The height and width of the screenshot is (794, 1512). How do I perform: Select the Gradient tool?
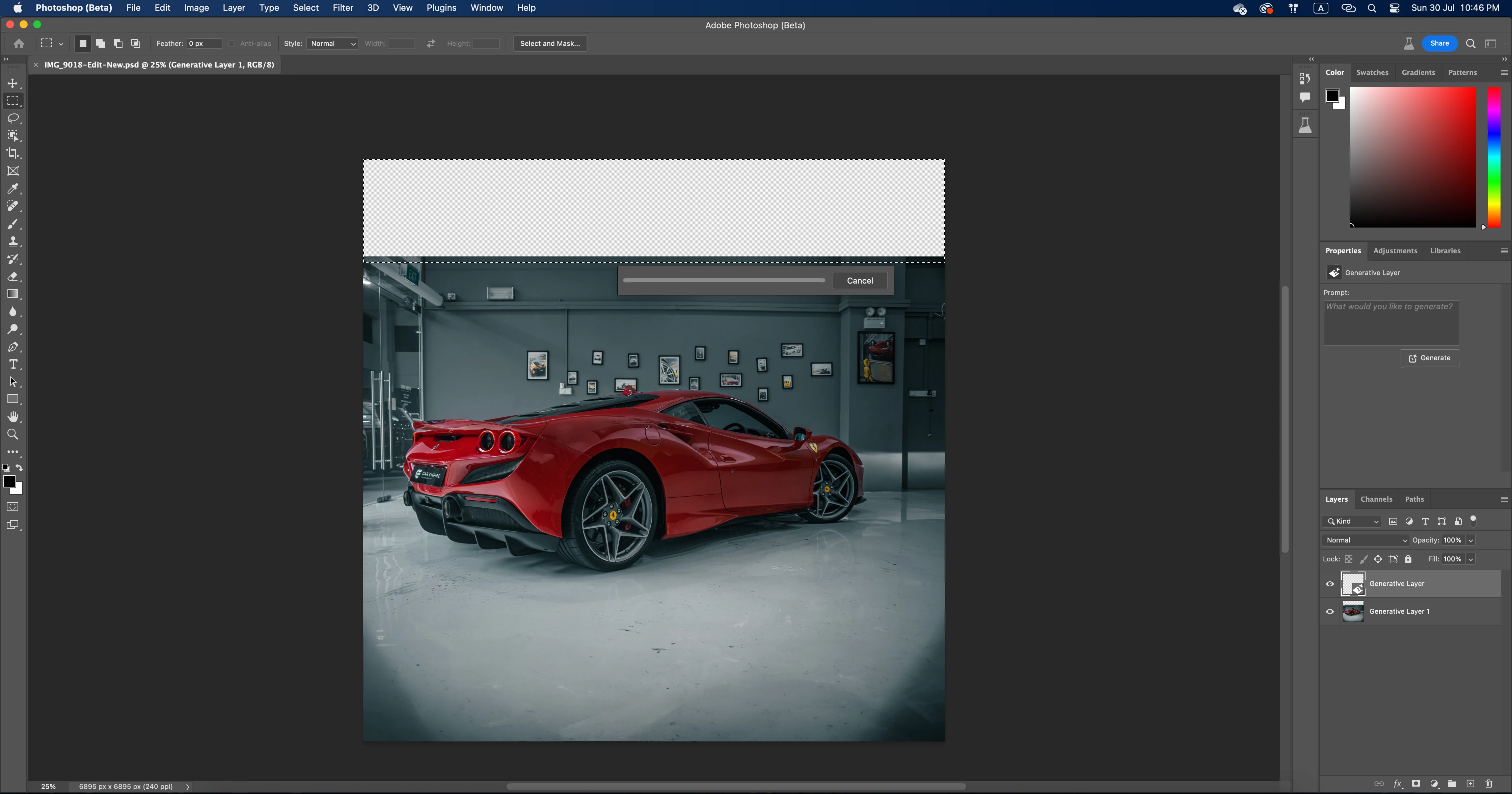(x=13, y=294)
